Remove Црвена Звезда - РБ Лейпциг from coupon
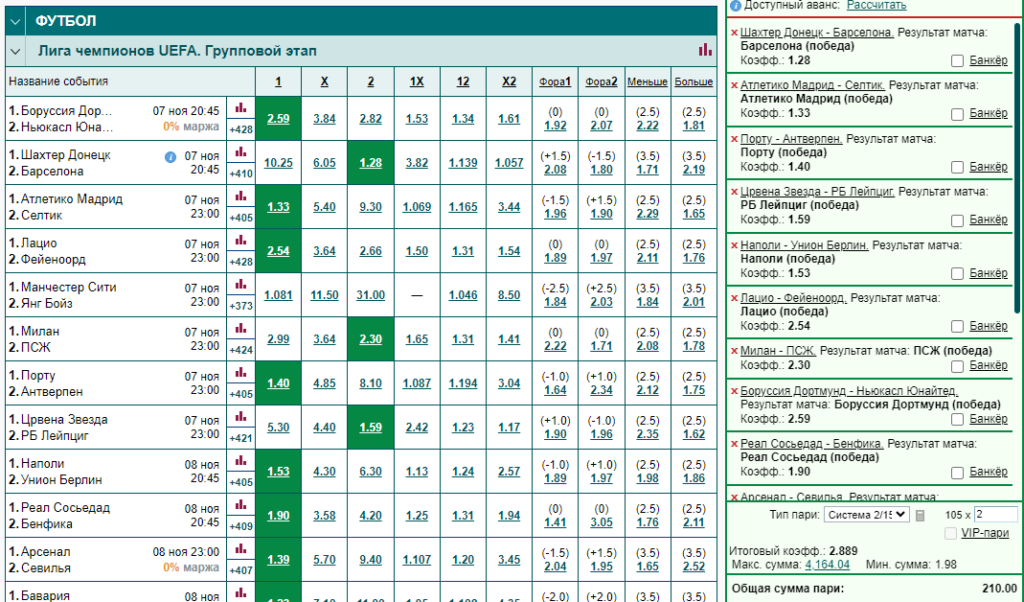 [734, 192]
